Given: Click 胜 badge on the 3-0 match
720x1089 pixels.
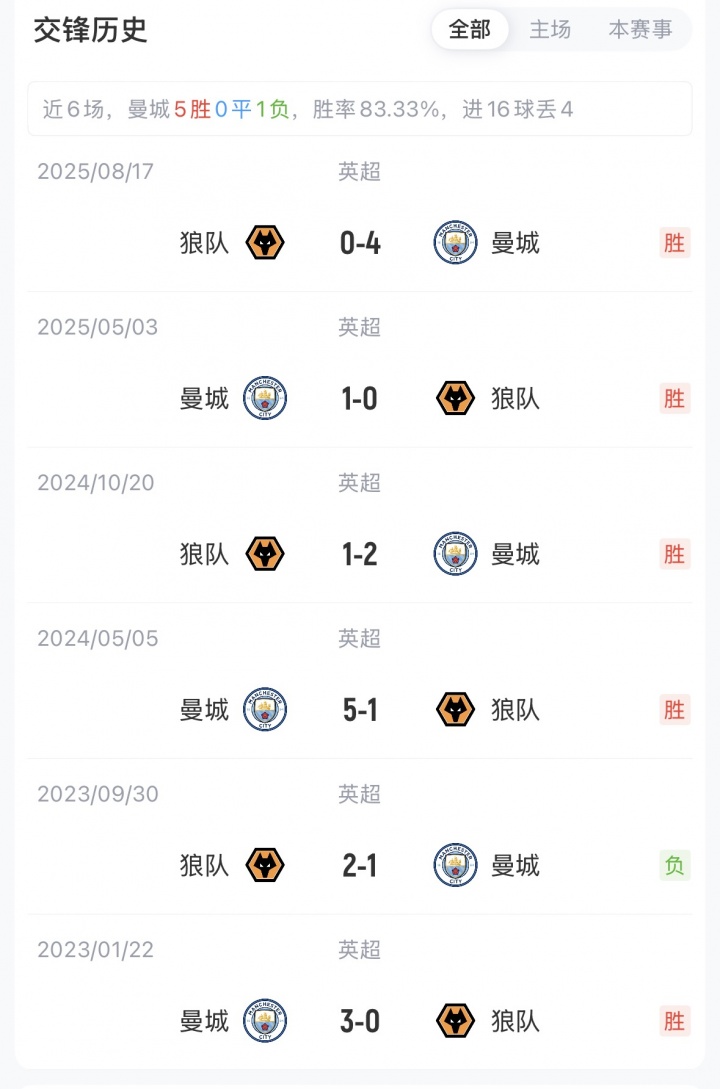Looking at the screenshot, I should coord(675,1021).
